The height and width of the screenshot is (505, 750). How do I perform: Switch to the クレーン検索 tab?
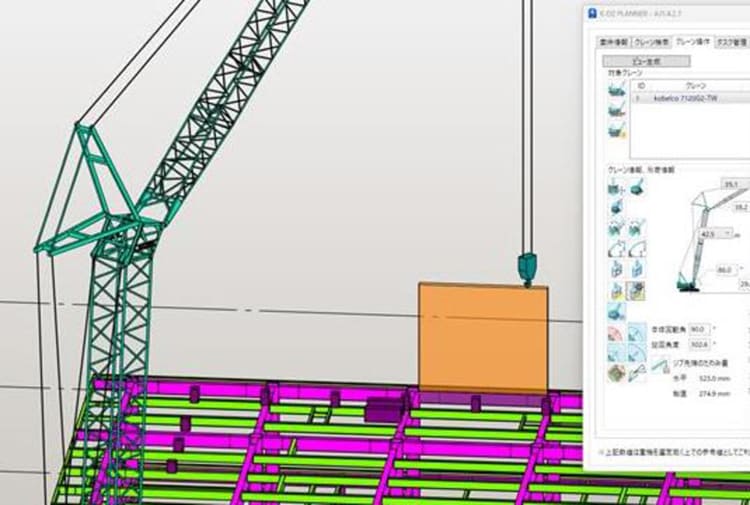pos(651,42)
